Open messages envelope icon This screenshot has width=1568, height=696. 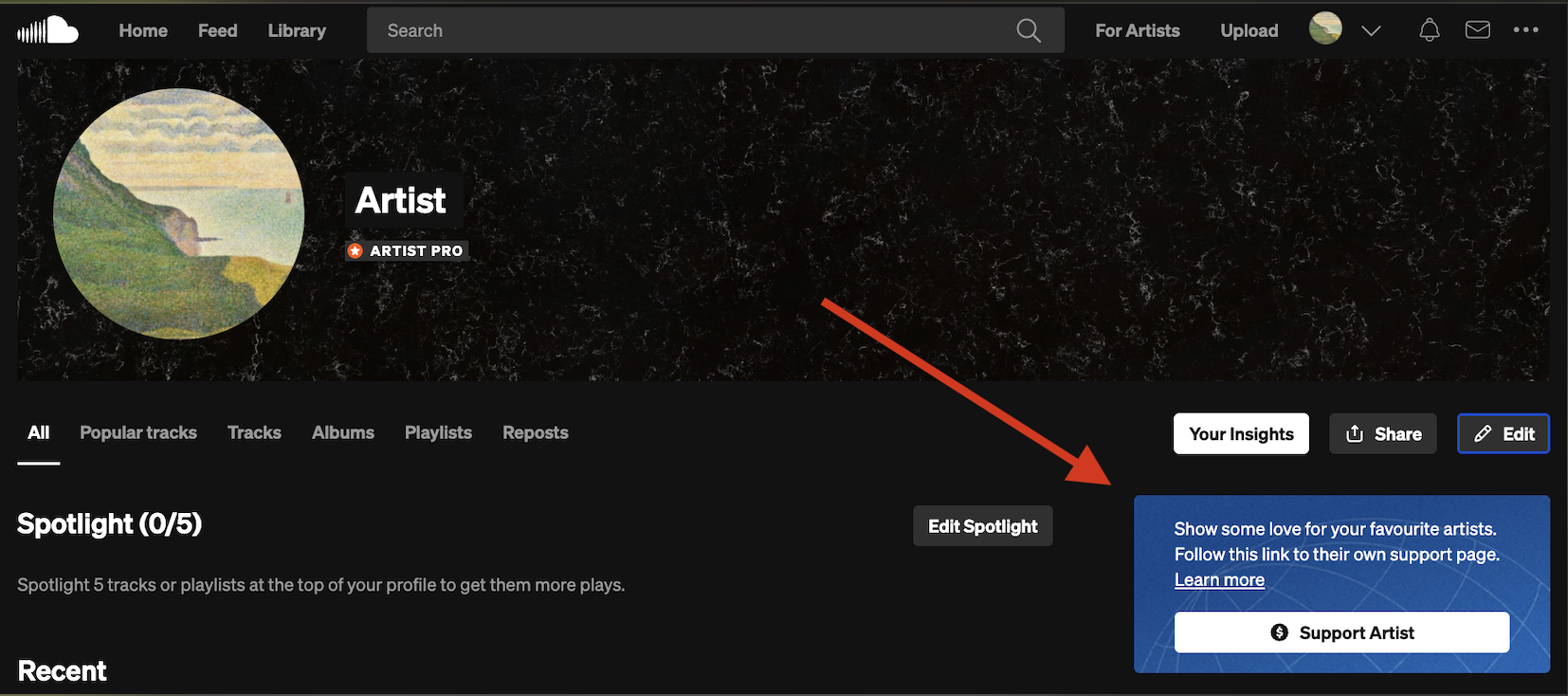click(1477, 30)
